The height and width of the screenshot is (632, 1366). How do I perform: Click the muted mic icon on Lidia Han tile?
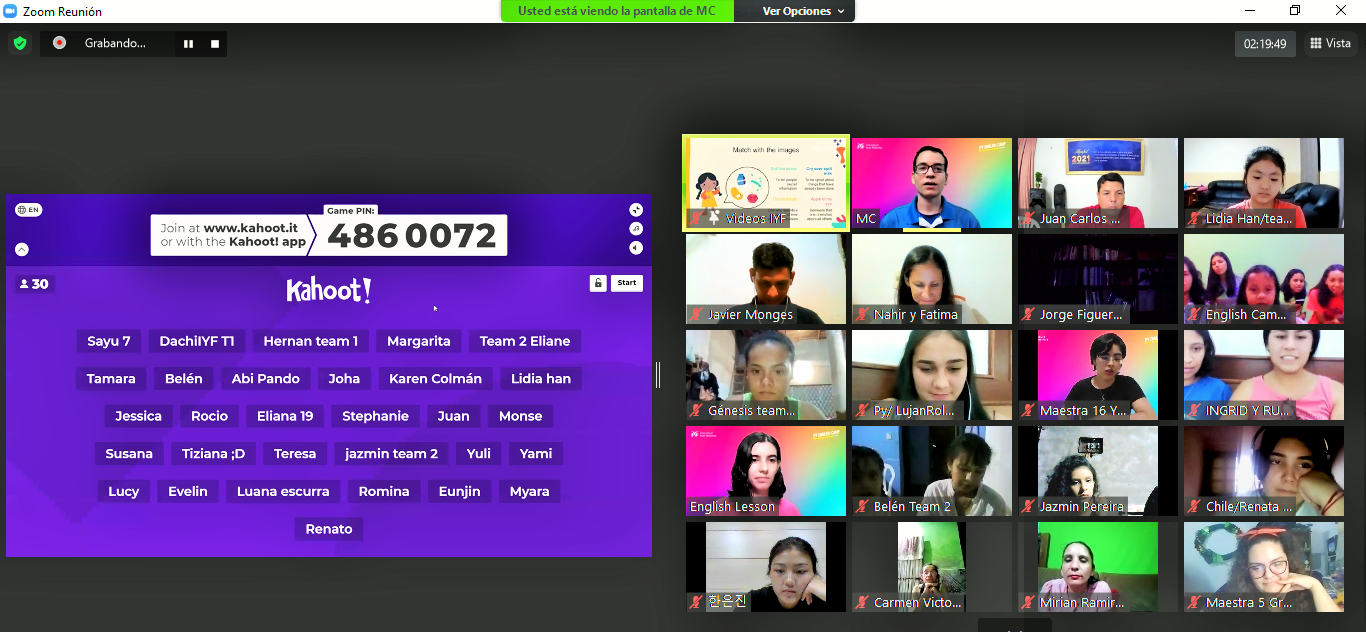coord(1194,218)
